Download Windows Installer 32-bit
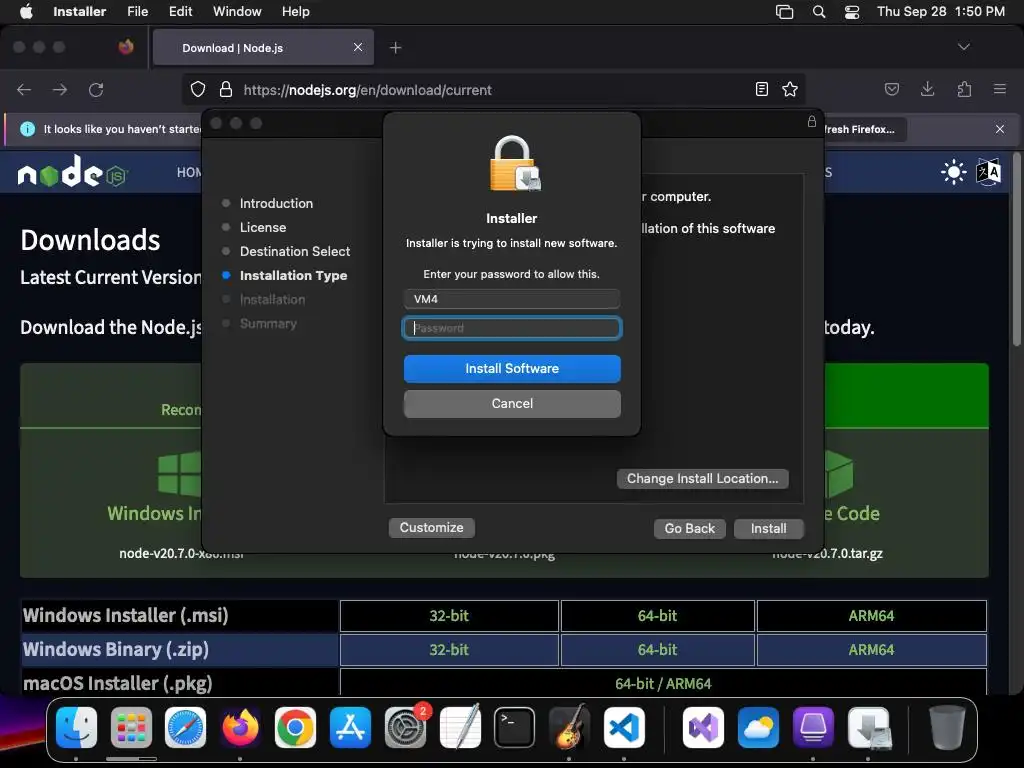This screenshot has width=1024, height=768. tap(449, 616)
